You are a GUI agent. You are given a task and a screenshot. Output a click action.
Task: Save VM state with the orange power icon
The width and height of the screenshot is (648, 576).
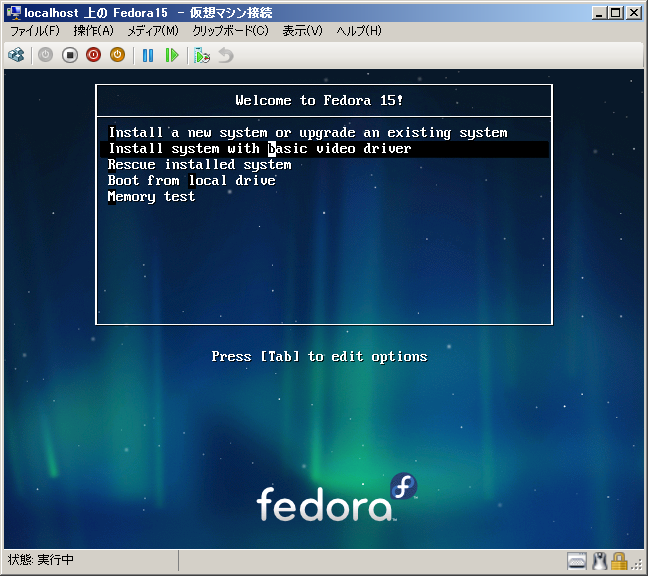(x=117, y=55)
